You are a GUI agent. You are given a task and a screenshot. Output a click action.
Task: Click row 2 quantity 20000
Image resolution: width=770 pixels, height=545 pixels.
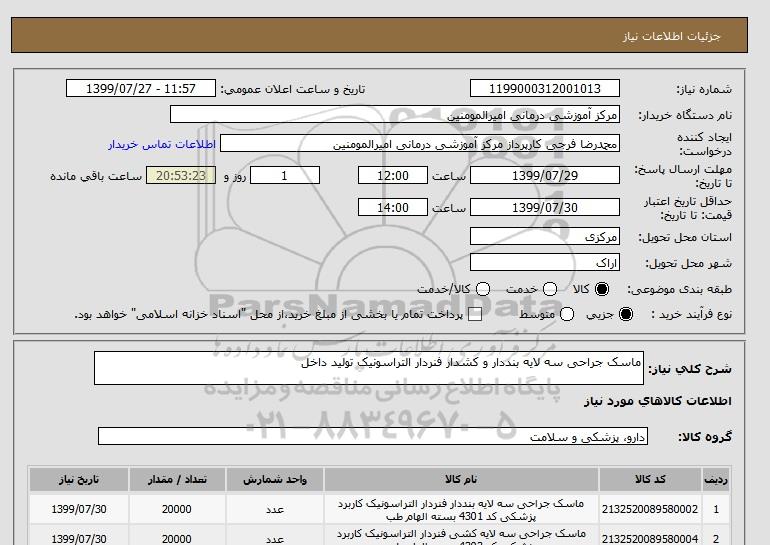(x=177, y=539)
